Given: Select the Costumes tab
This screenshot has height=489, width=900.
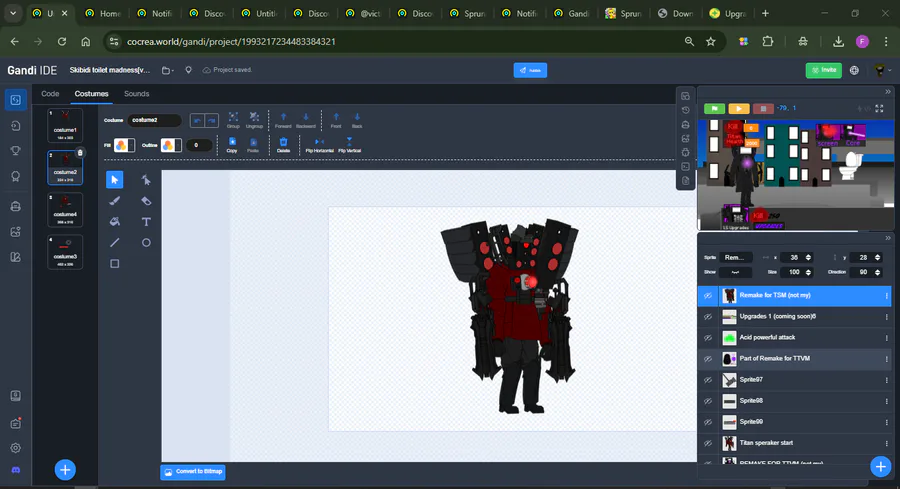Looking at the screenshot, I should [x=91, y=94].
